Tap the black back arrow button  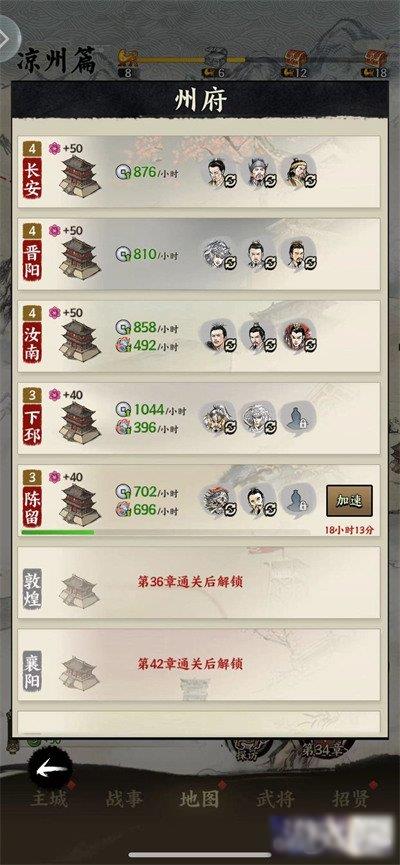pos(50,767)
